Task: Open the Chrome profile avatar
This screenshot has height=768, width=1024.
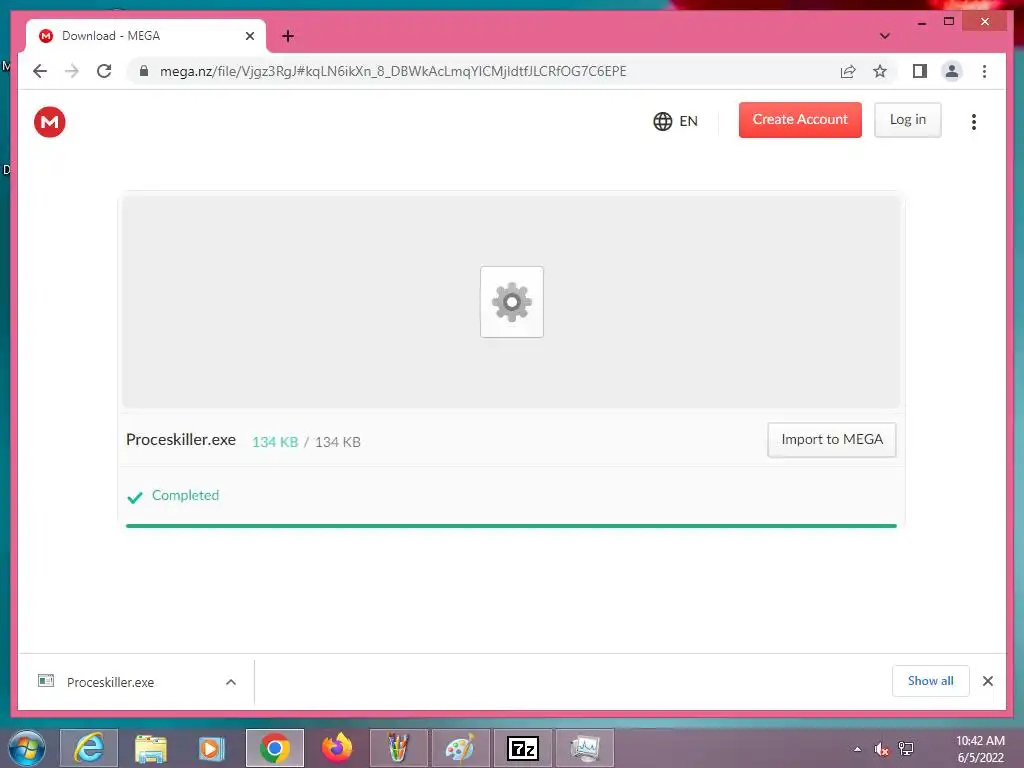Action: point(952,71)
